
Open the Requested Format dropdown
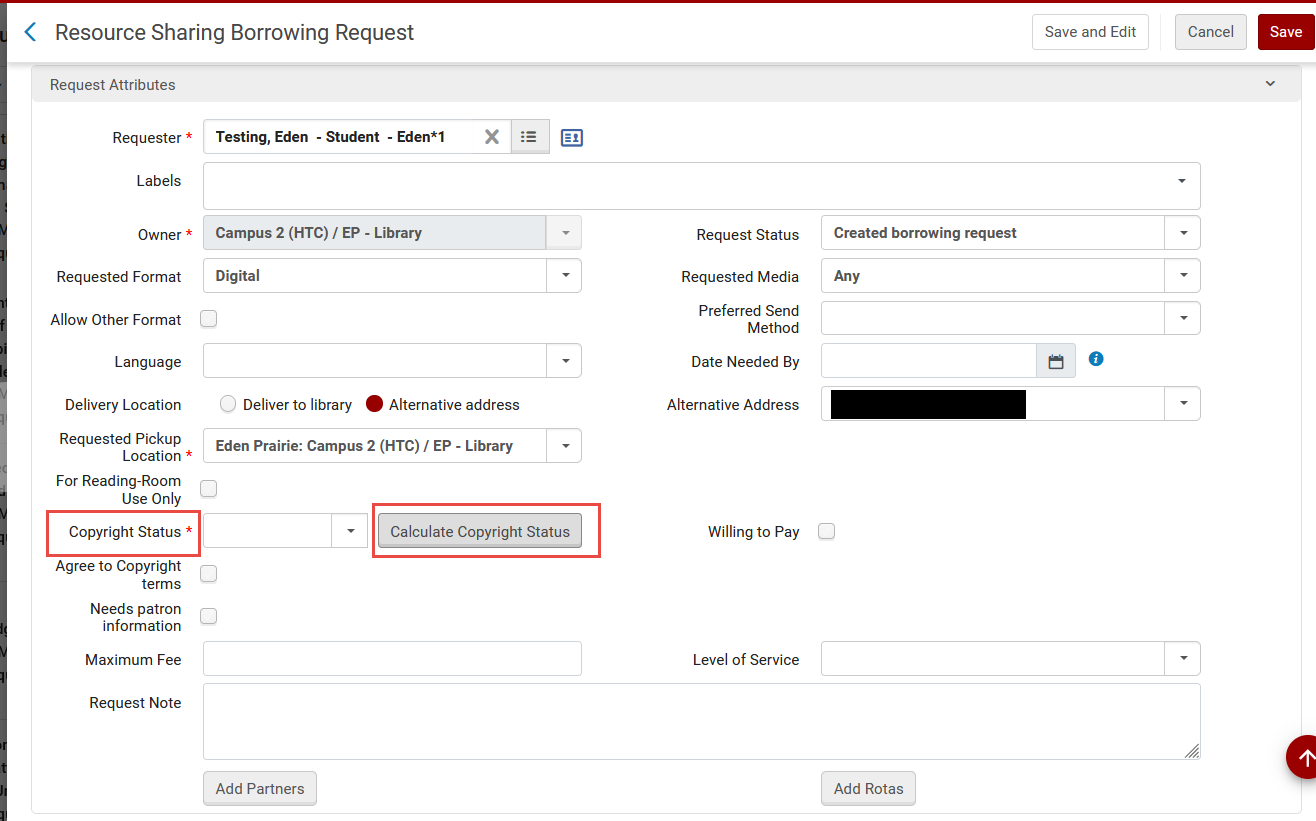click(x=564, y=275)
